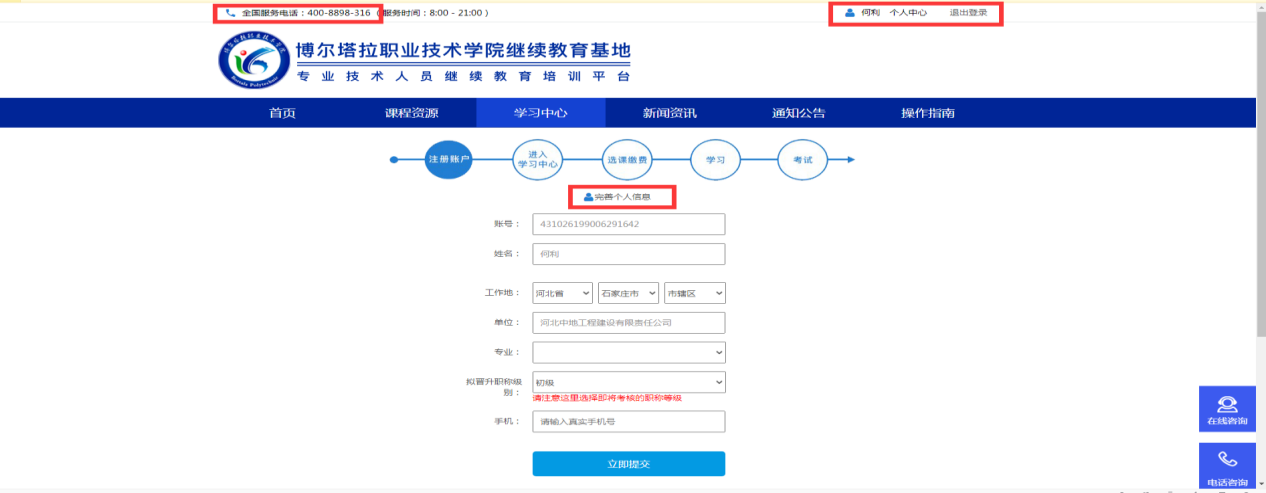Click the 注册账户 step circle
Viewport: 1266px width, 493px height.
448,159
